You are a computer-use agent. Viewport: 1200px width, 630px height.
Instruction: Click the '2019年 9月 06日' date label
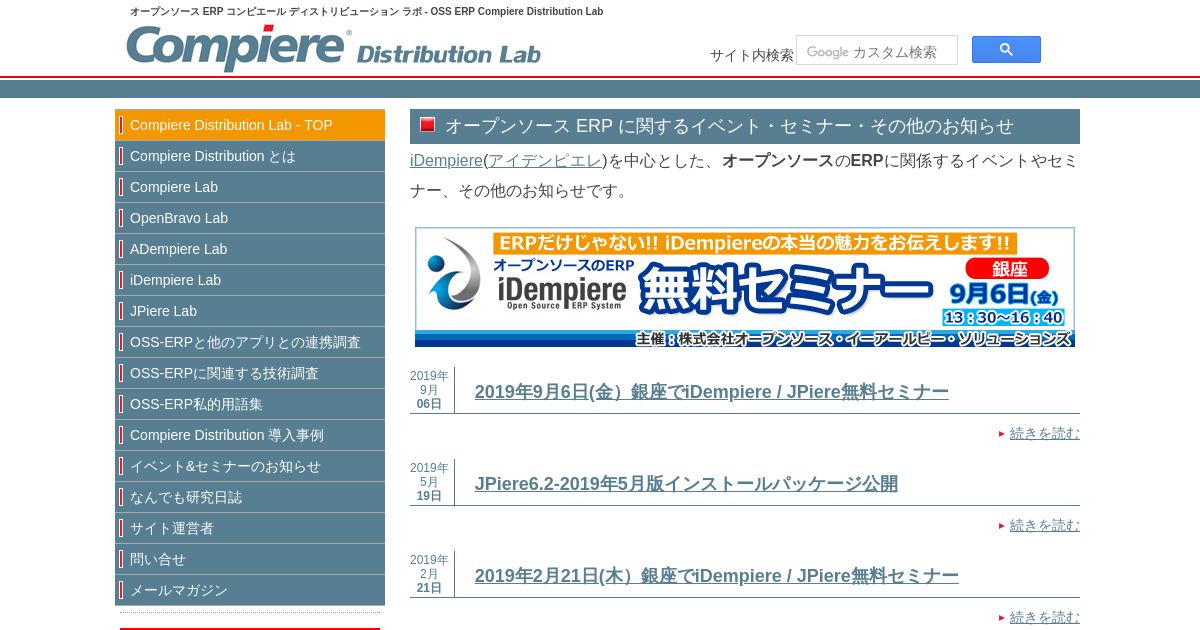(429, 390)
